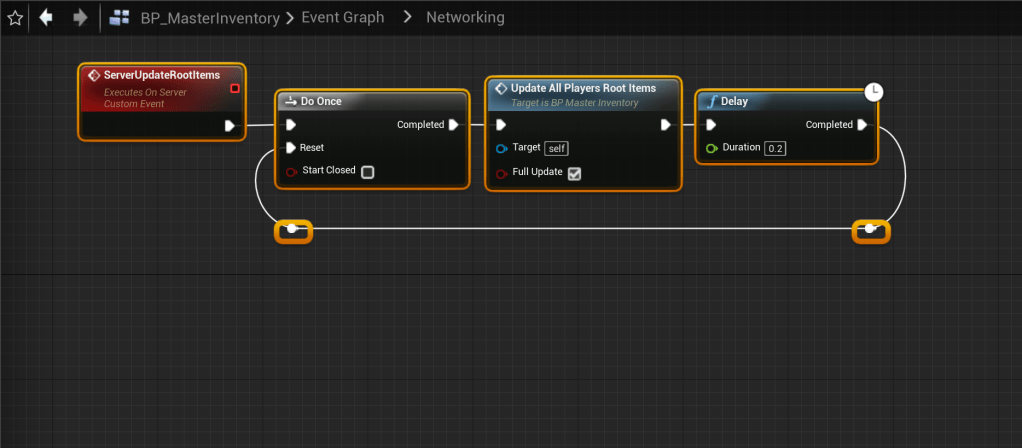Click the Delay Duration value field
This screenshot has height=448, width=1022.
tap(775, 148)
